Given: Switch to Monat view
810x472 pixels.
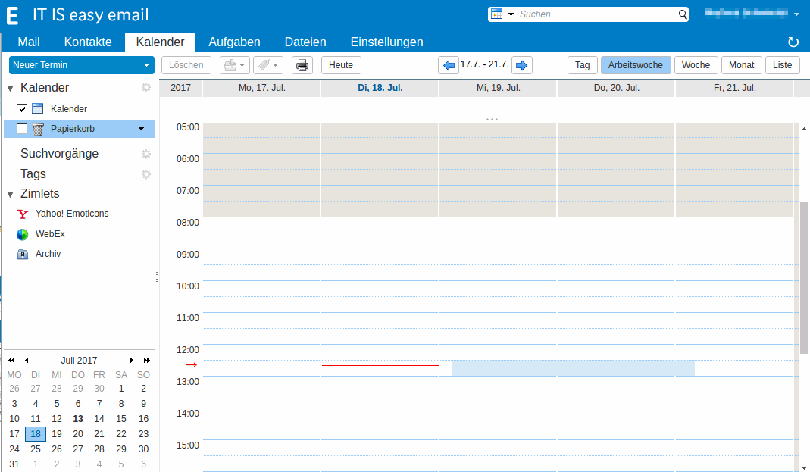Looking at the screenshot, I should click(741, 65).
